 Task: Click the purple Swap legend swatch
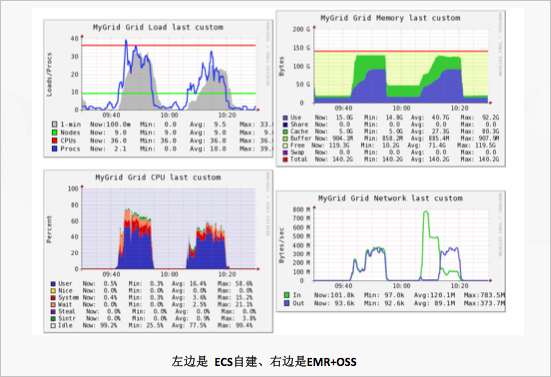click(x=285, y=152)
